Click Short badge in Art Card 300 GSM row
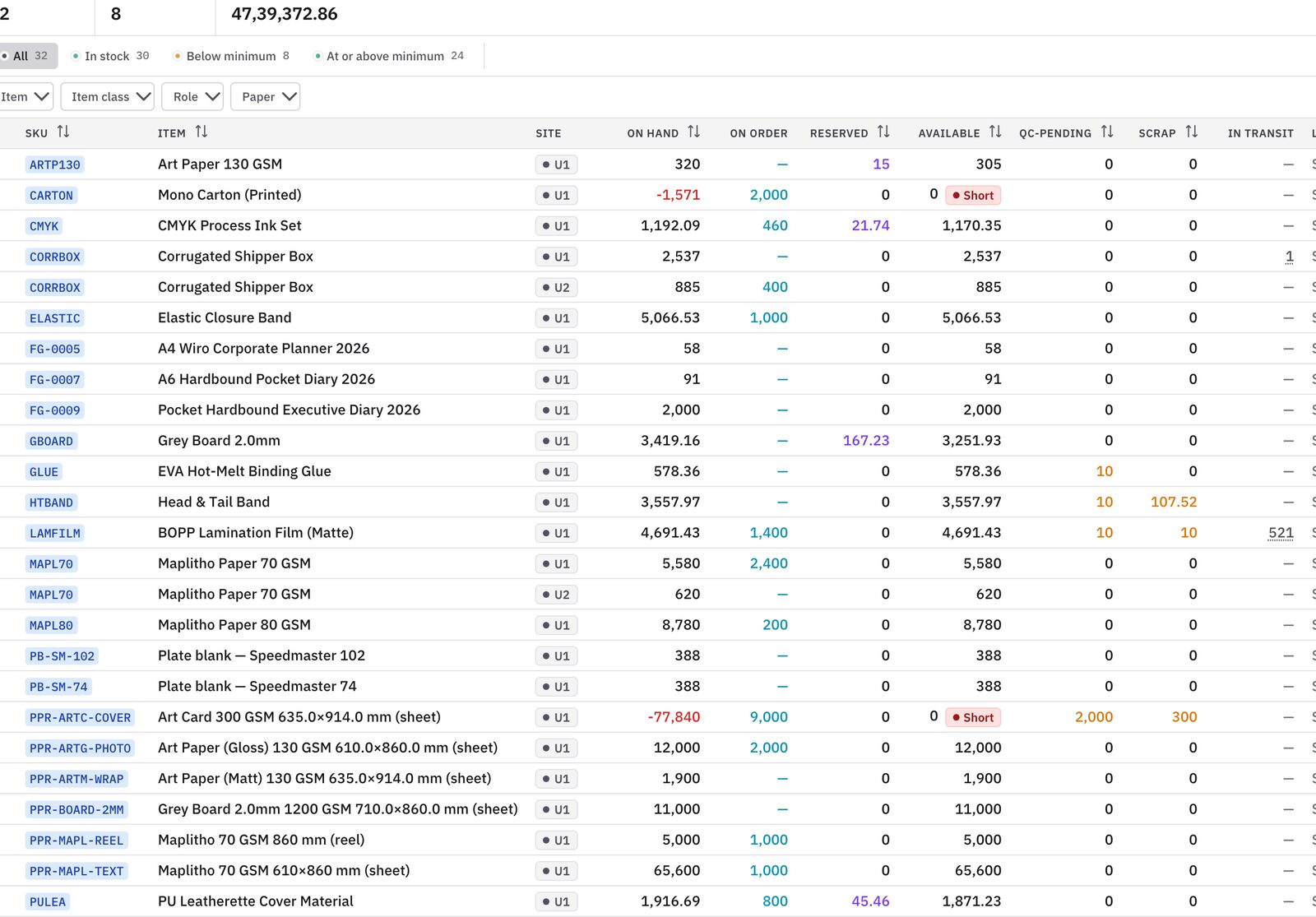1316x917 pixels. pyautogui.click(x=973, y=717)
